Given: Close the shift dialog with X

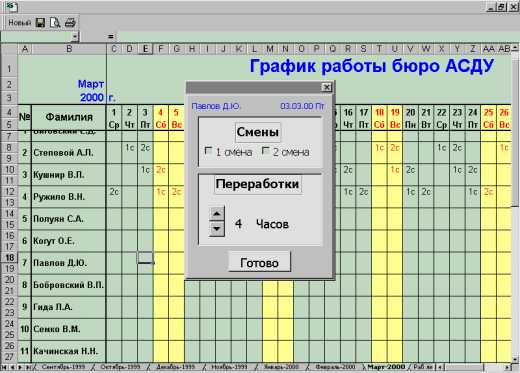Looking at the screenshot, I should (x=327, y=87).
